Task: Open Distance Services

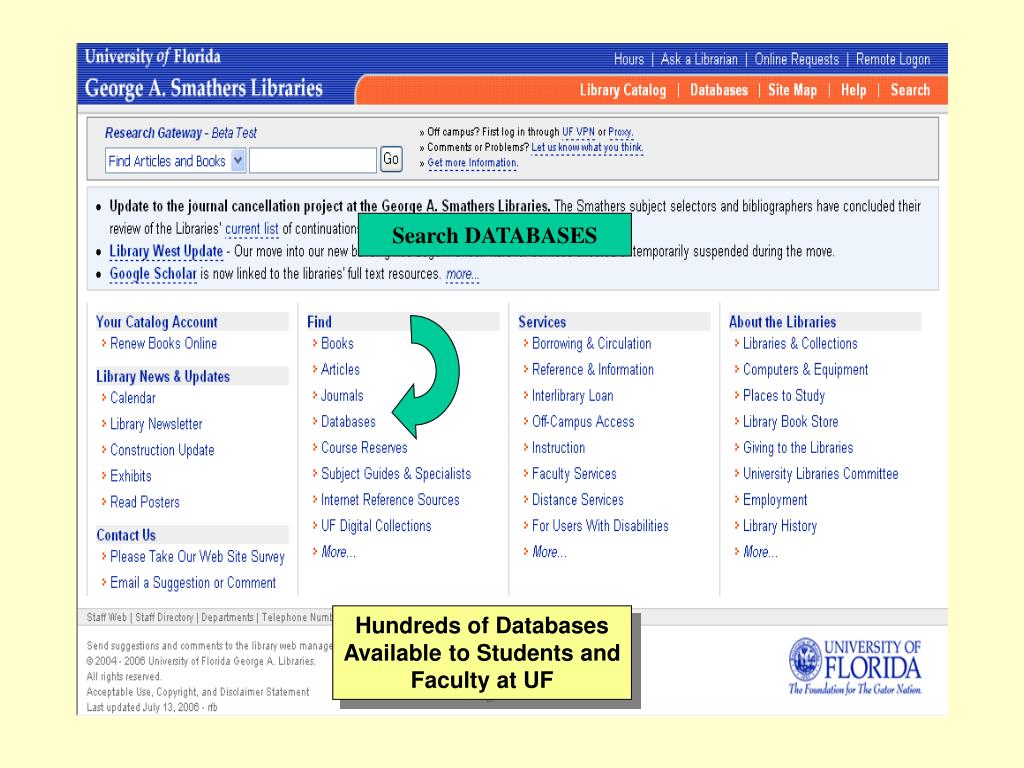Action: tap(577, 500)
